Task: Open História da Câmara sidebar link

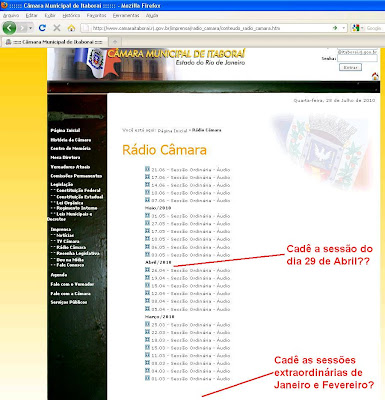Action: tap(71, 140)
